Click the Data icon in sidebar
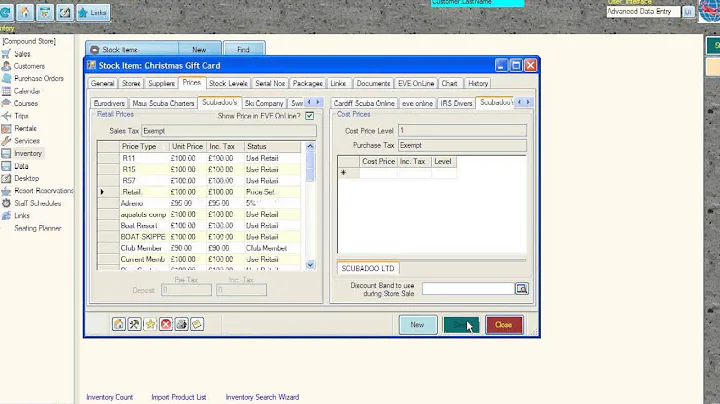Viewport: 720px width, 404px height. click(6, 166)
